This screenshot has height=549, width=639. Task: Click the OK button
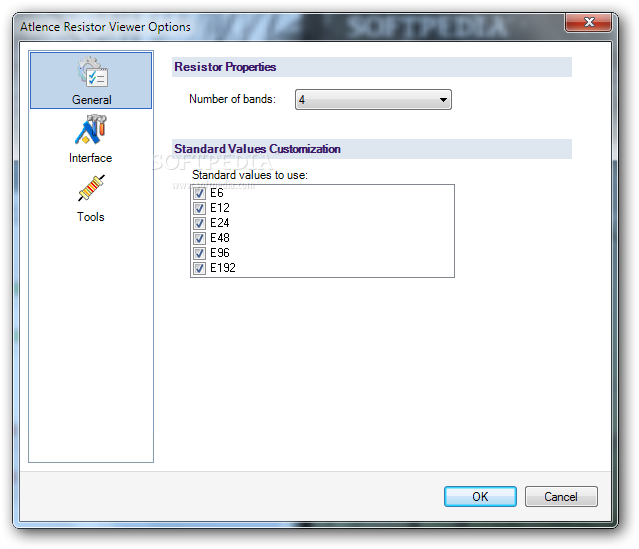coord(480,496)
